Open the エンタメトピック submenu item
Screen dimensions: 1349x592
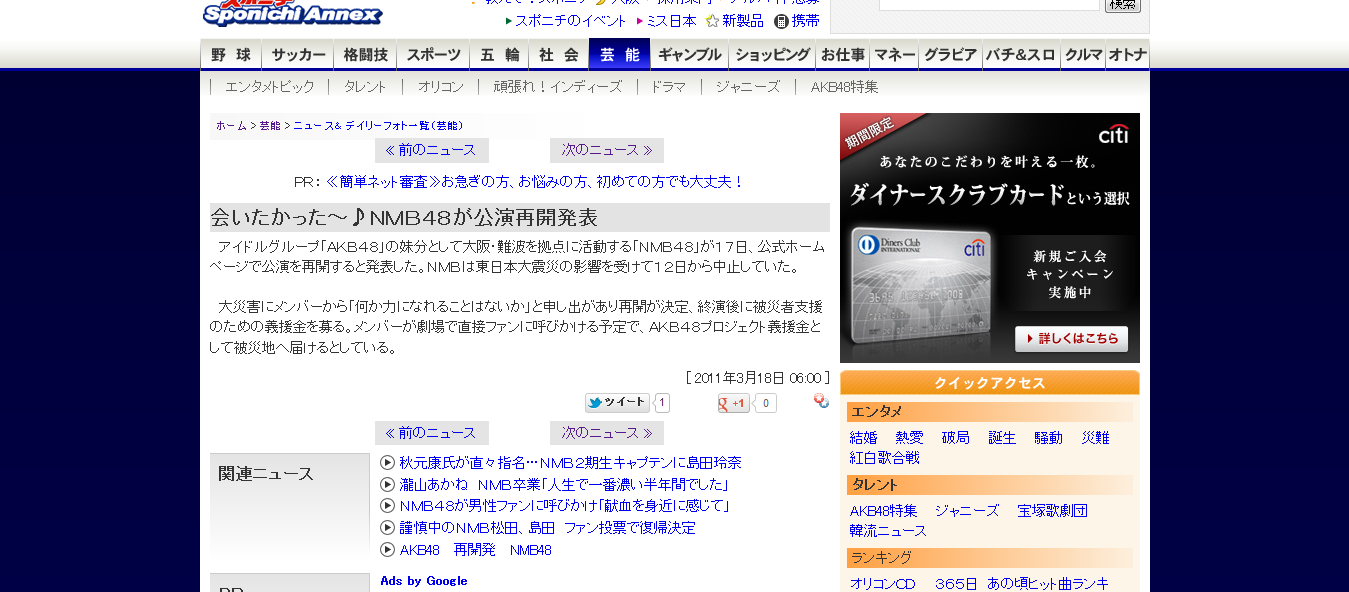pos(269,87)
